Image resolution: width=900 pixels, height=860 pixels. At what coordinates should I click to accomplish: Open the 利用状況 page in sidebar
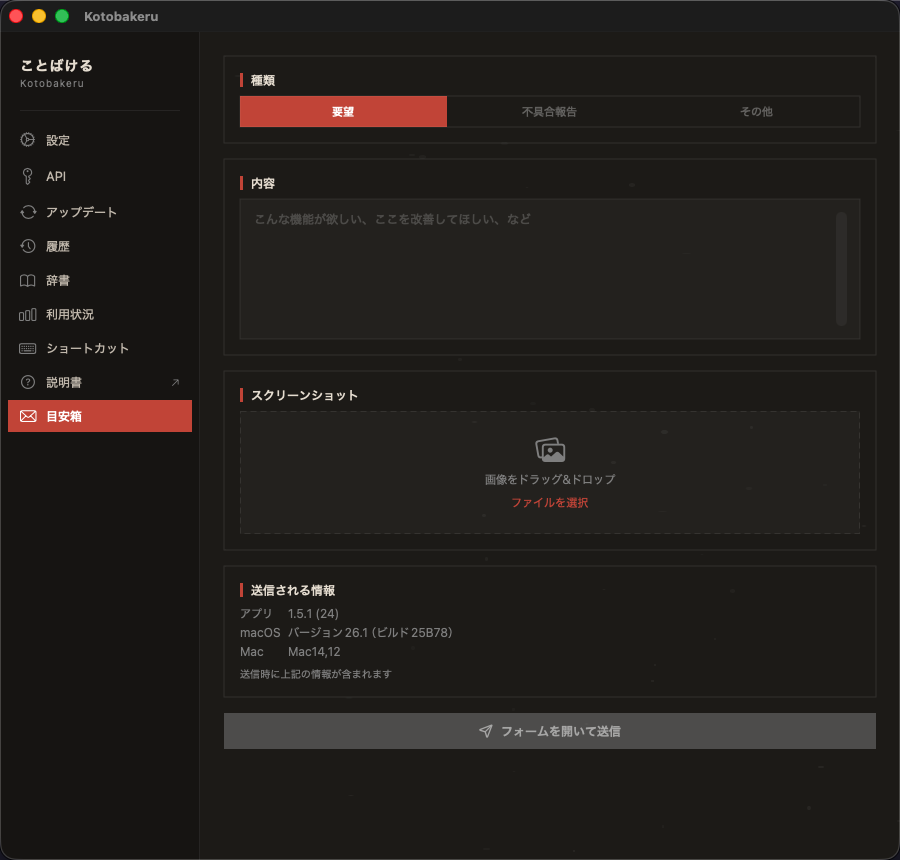[x=70, y=314]
